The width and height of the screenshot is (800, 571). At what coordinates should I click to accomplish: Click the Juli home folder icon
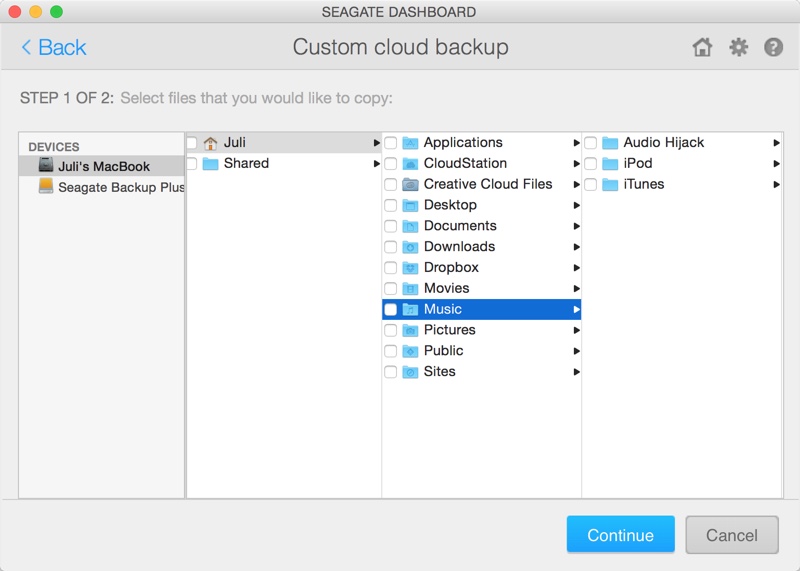[x=210, y=143]
